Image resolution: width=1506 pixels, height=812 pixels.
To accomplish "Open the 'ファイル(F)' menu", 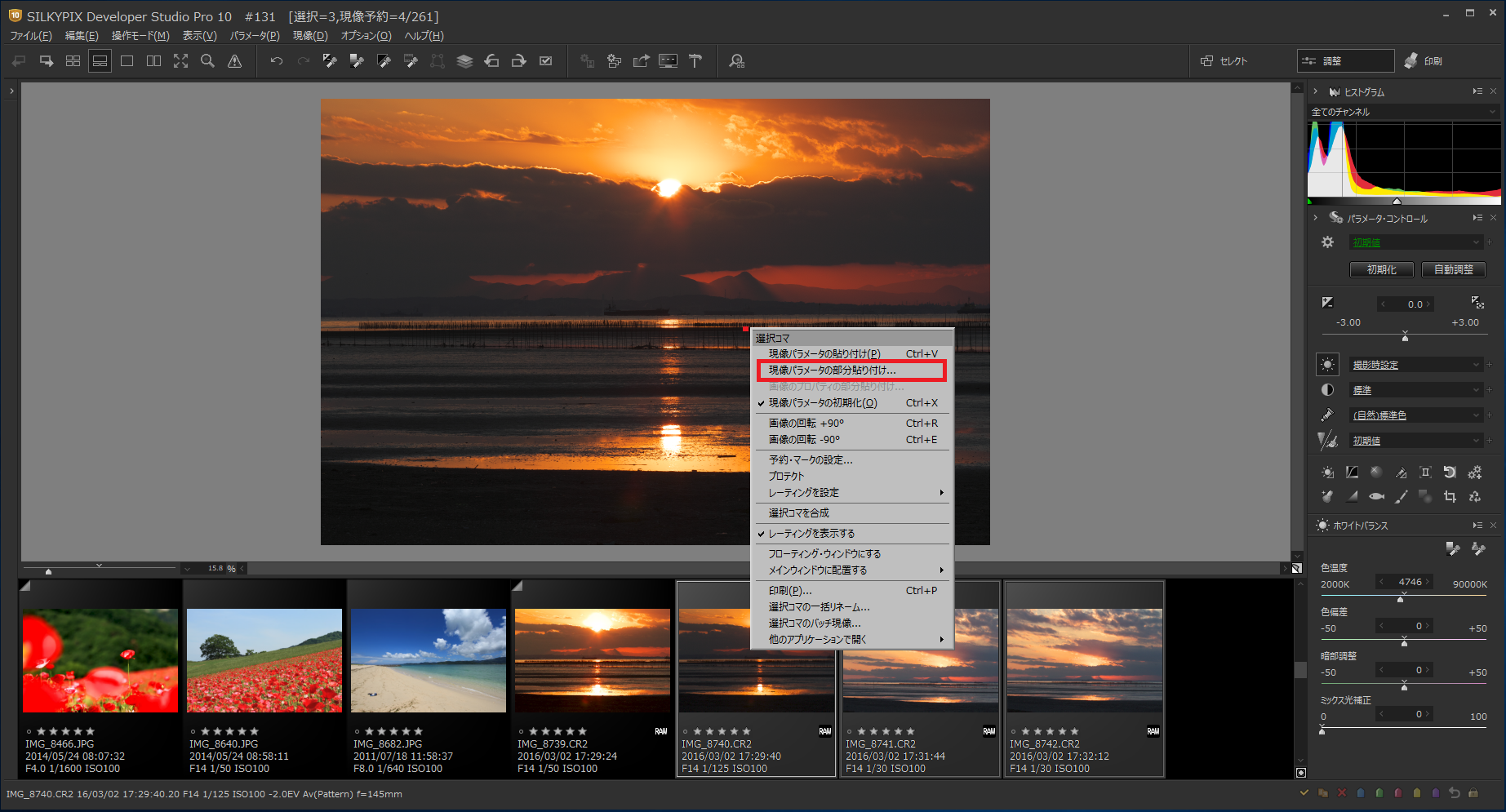I will coord(31,36).
